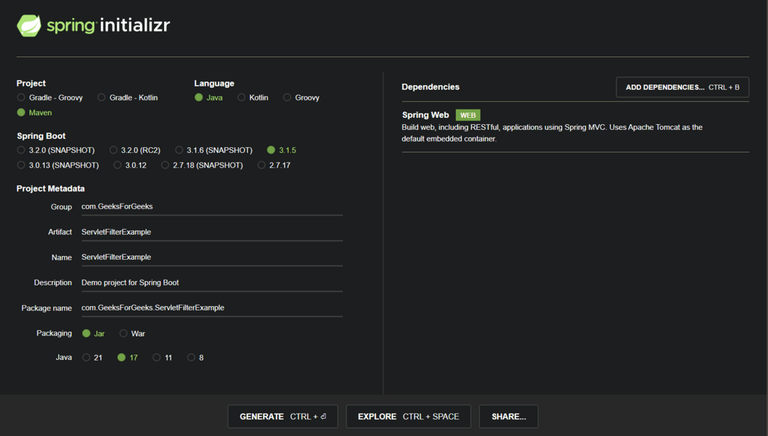The width and height of the screenshot is (768, 436).
Task: Choose Kotlin as the language
Action: click(253, 97)
